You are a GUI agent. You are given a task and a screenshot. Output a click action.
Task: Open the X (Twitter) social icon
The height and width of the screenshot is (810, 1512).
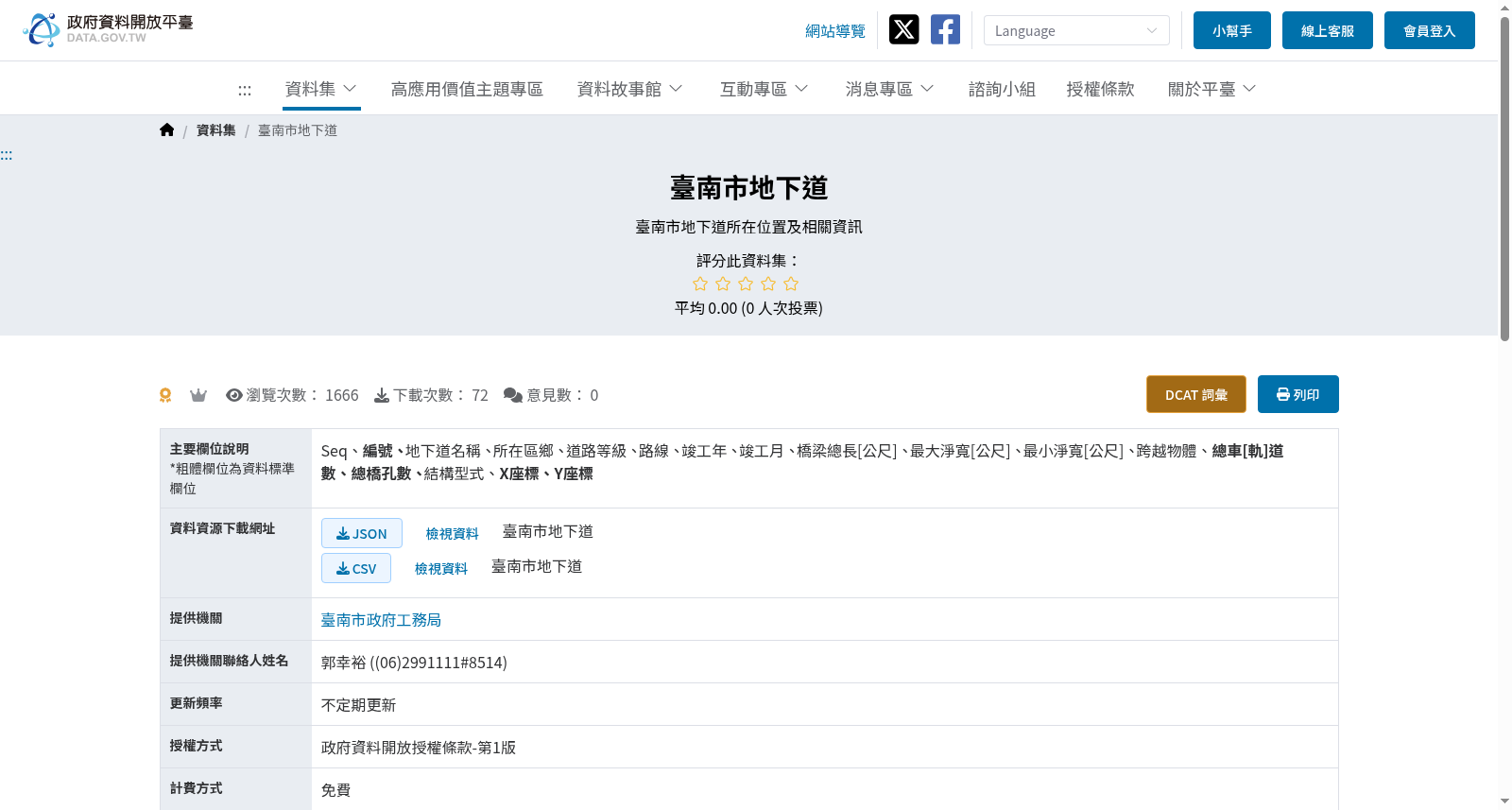[904, 30]
